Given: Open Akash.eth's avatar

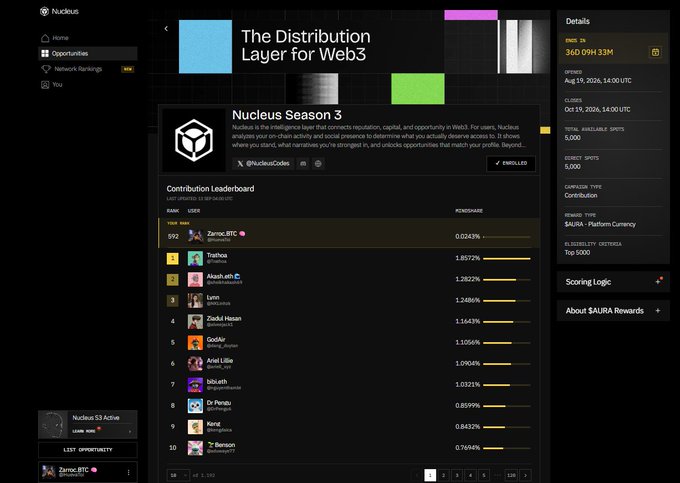Looking at the screenshot, I should [195, 280].
